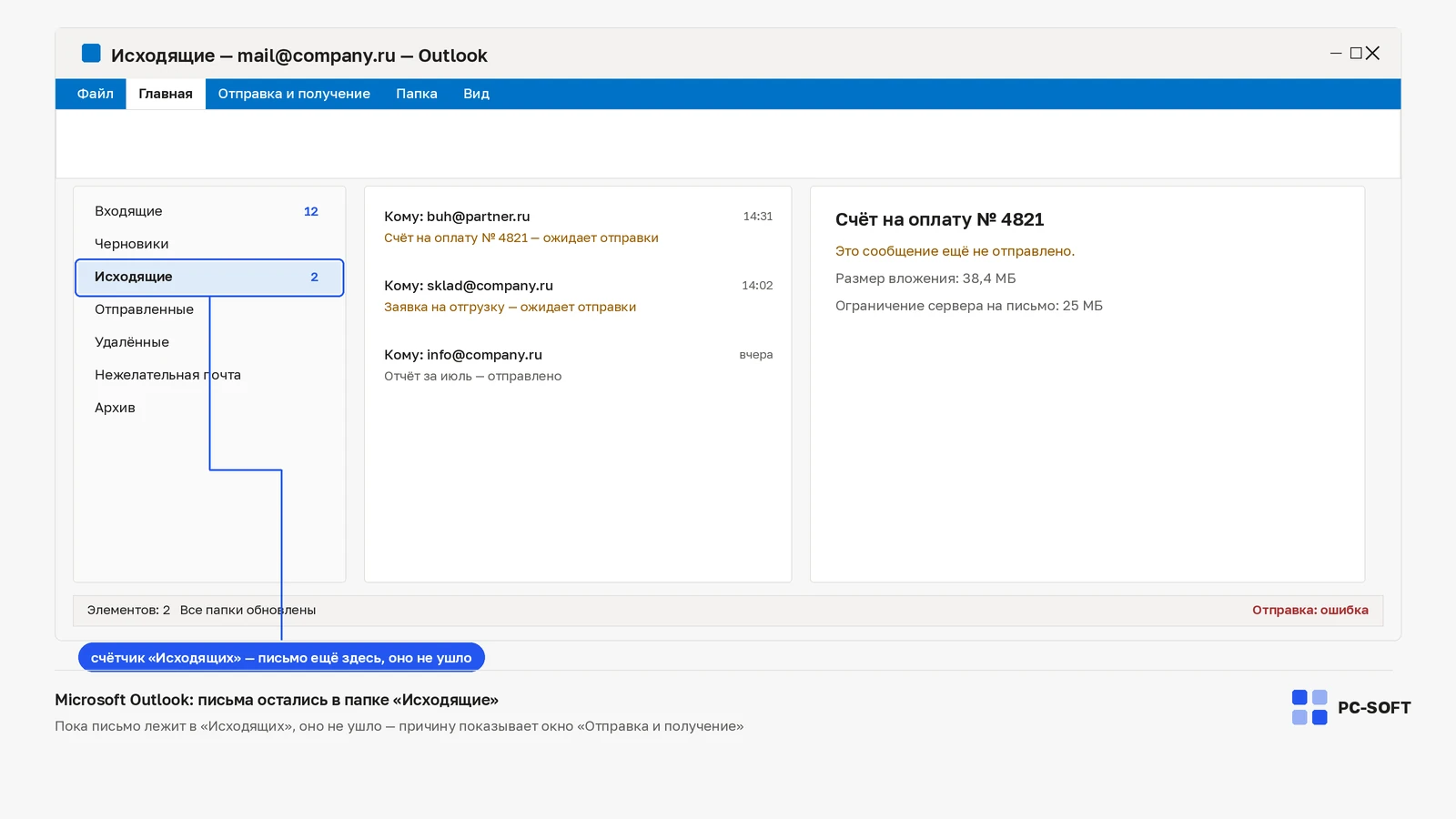
Task: Close the Outlook window
Action: (1373, 54)
